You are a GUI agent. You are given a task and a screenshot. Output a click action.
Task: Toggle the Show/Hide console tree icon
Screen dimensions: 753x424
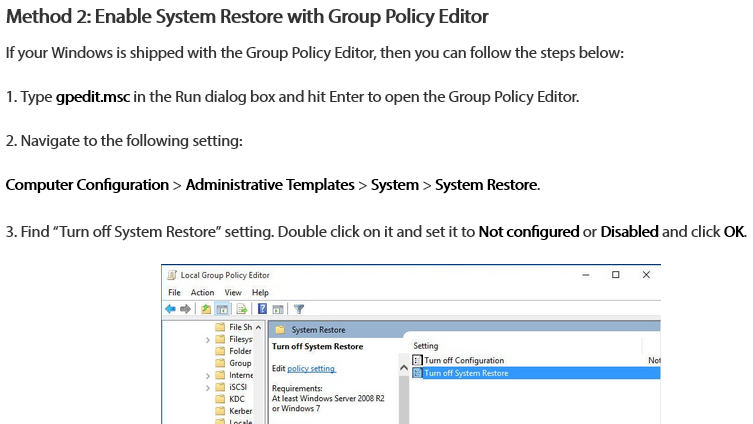click(x=222, y=309)
